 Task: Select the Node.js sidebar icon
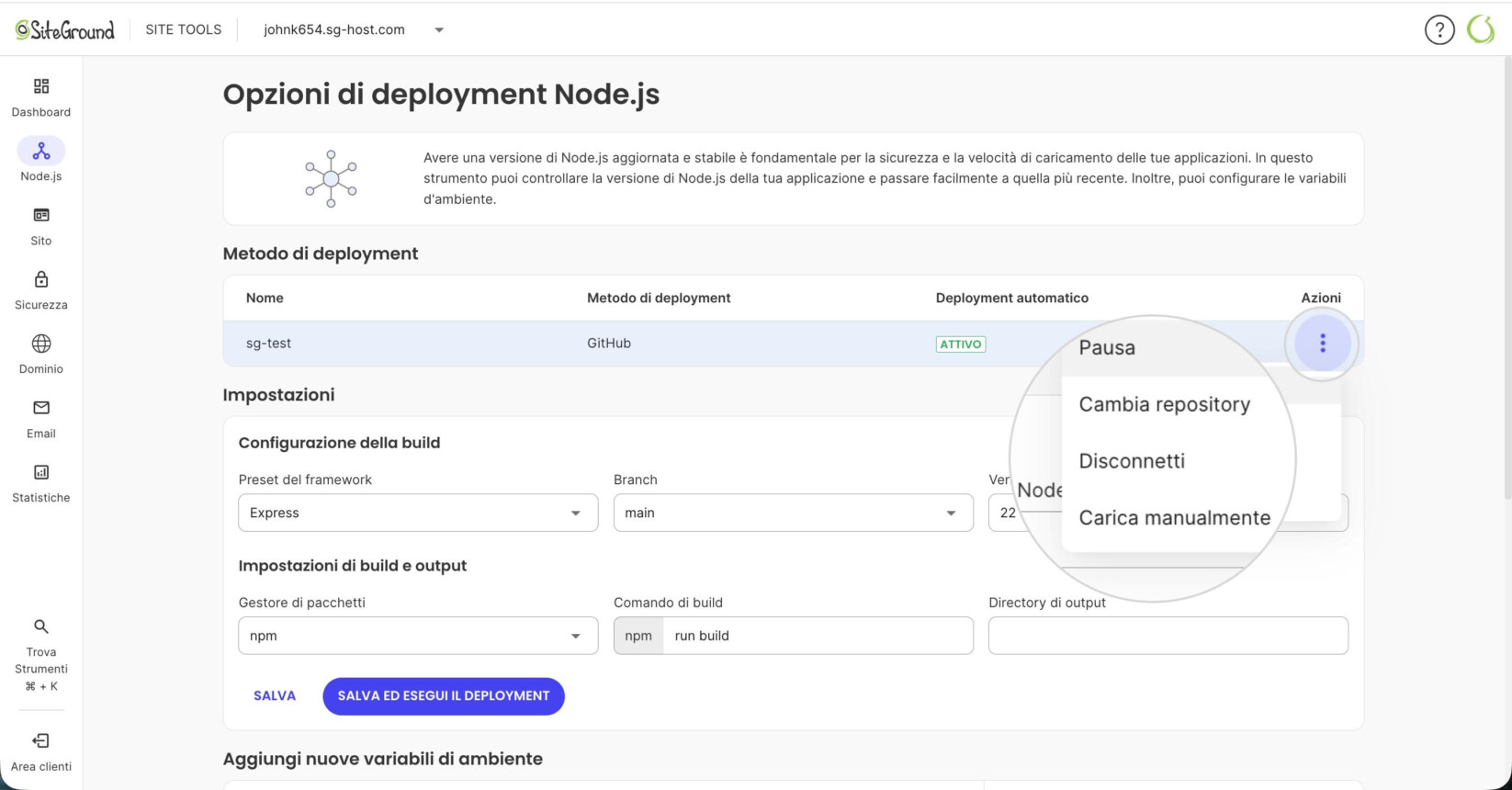[x=41, y=151]
